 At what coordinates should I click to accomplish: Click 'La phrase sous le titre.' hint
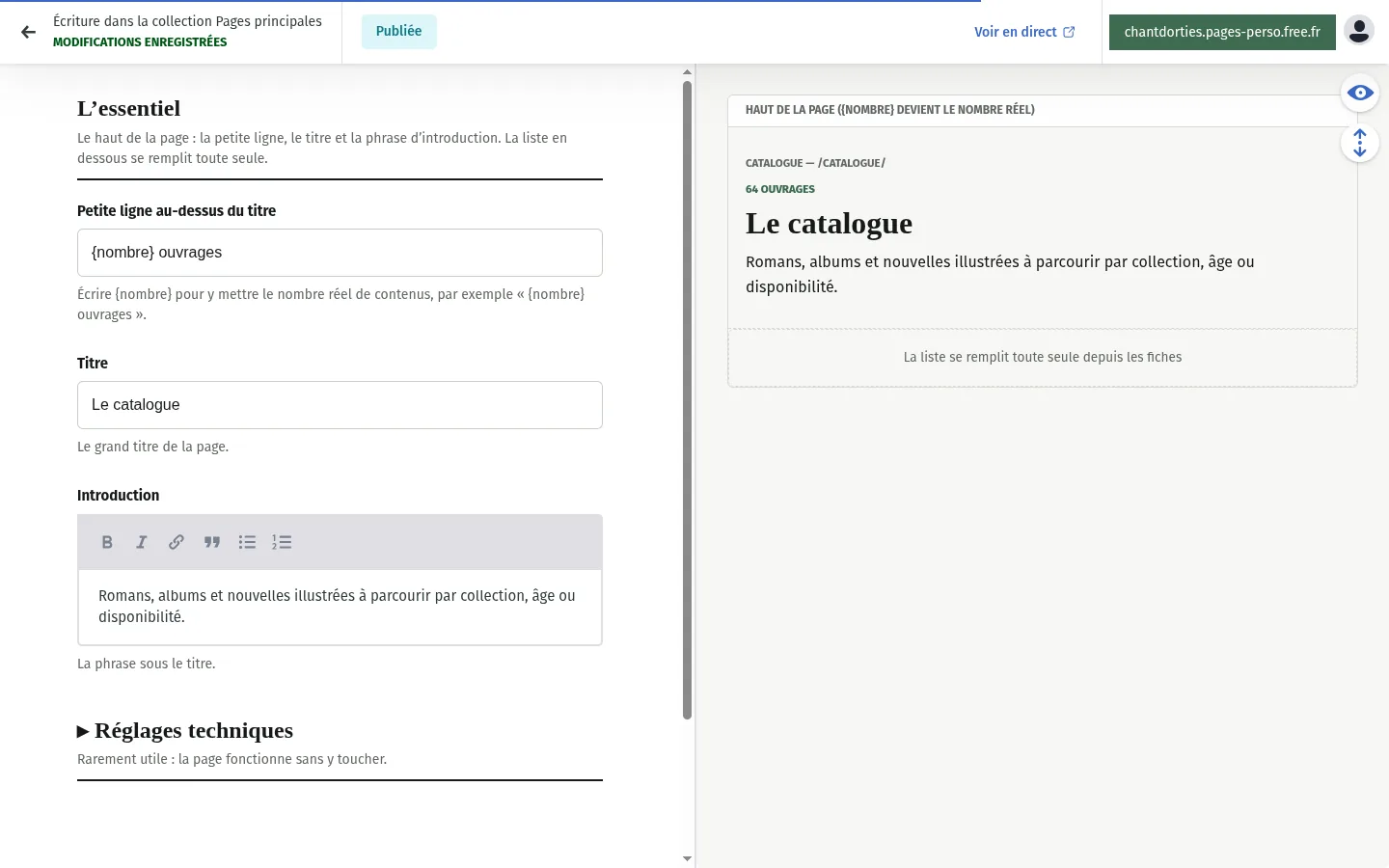tap(147, 664)
